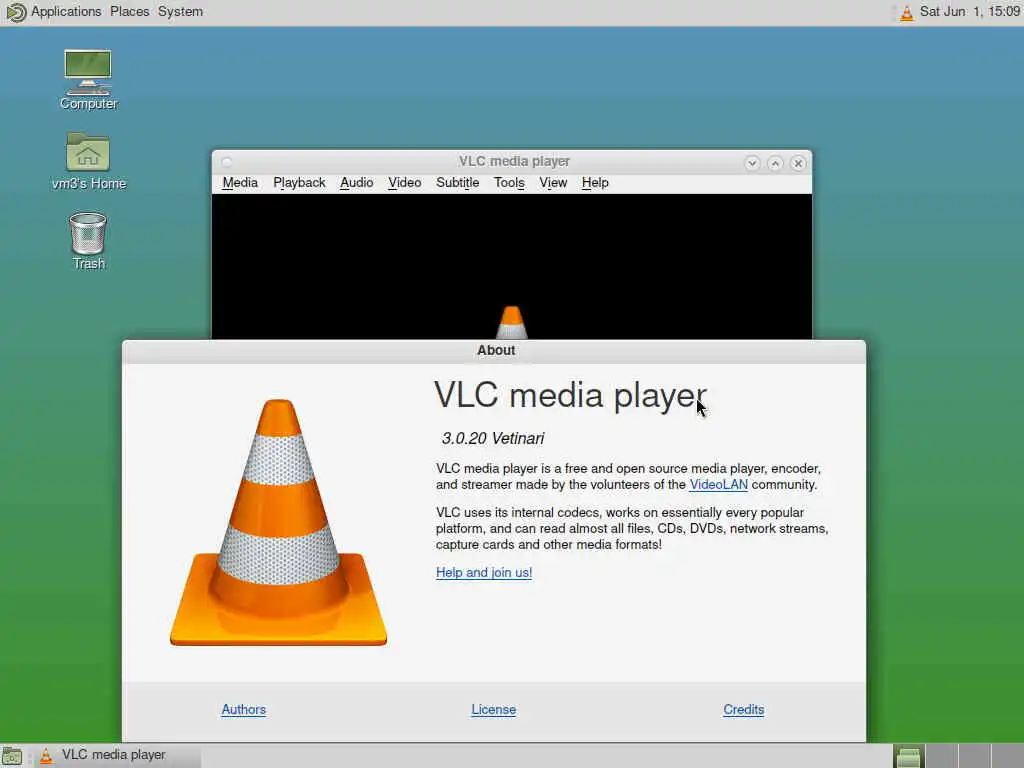This screenshot has height=768, width=1024.
Task: Switch to the first workspace in the switcher
Action: 908,756
